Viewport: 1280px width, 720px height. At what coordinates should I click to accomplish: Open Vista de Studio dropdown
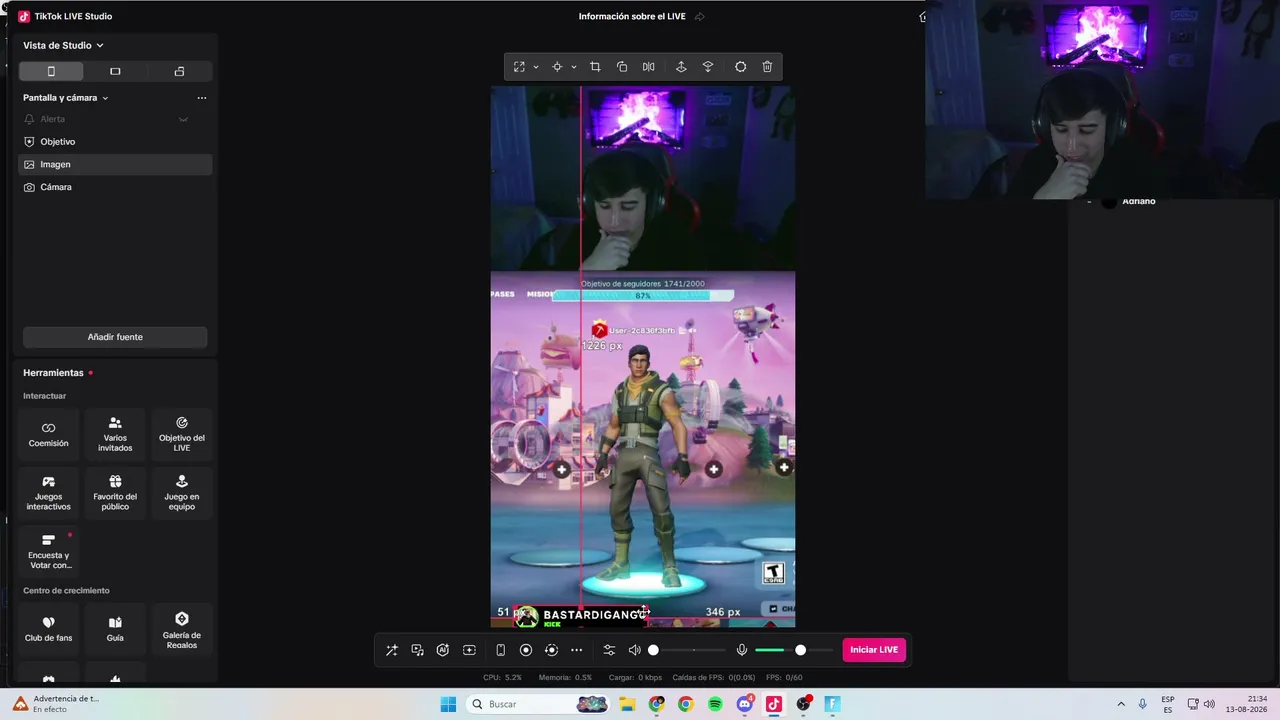point(63,45)
